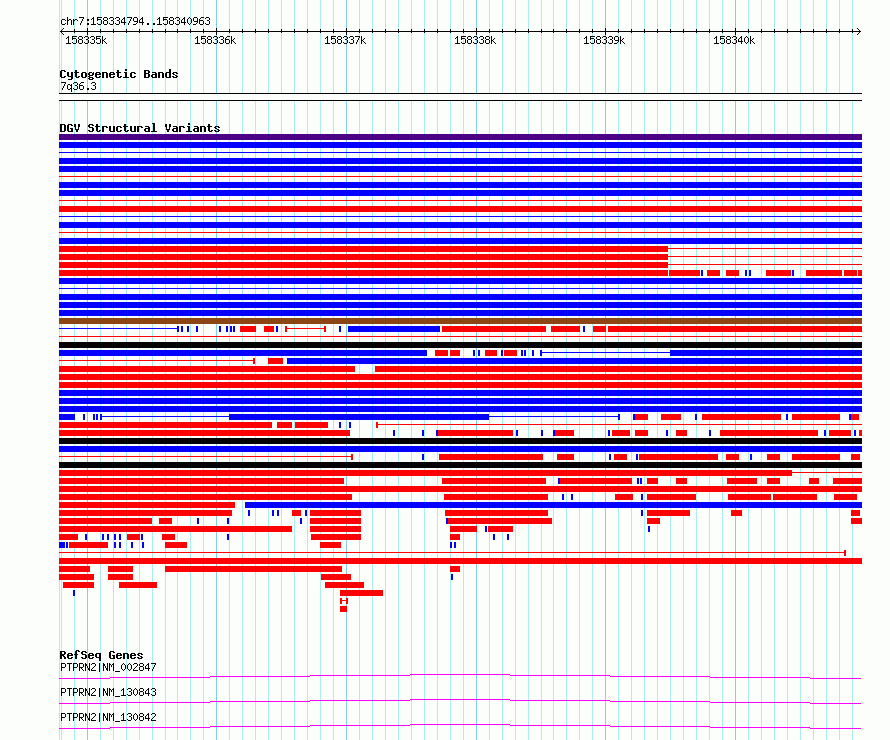Open the DGV Structural Variants track heading
The image size is (890, 740).
pos(140,128)
